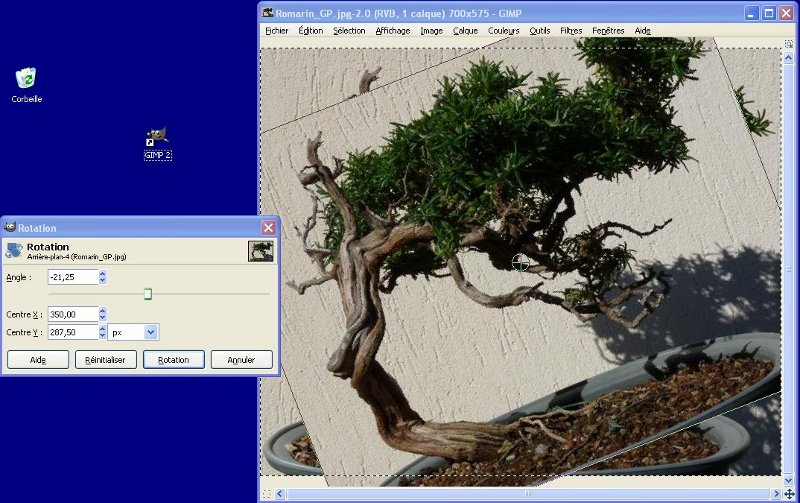Increase Centre Y with up stepper arrow
Viewport: 800px width, 503px height.
point(103,329)
